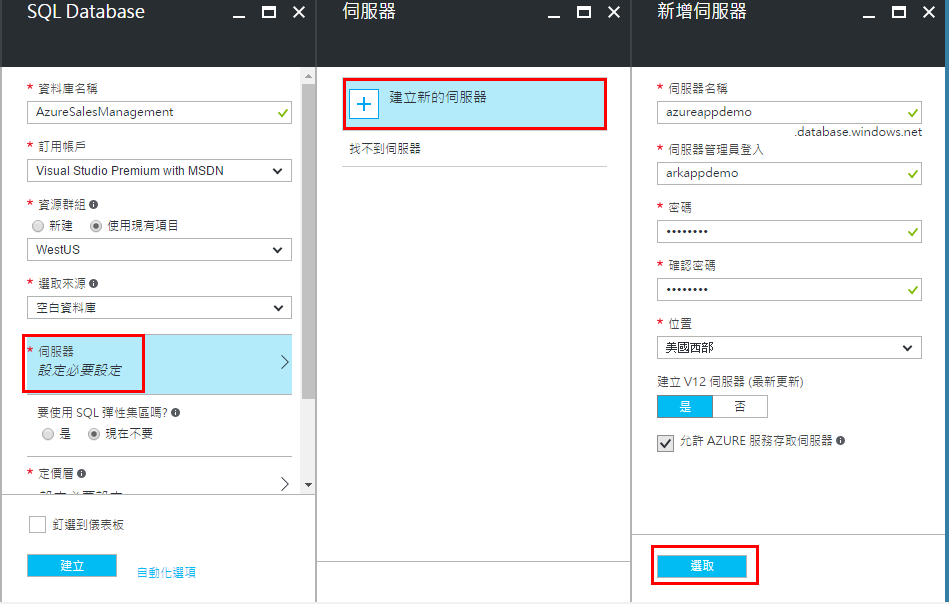Choose 現在不要 for SQL elastic pool

(94, 434)
